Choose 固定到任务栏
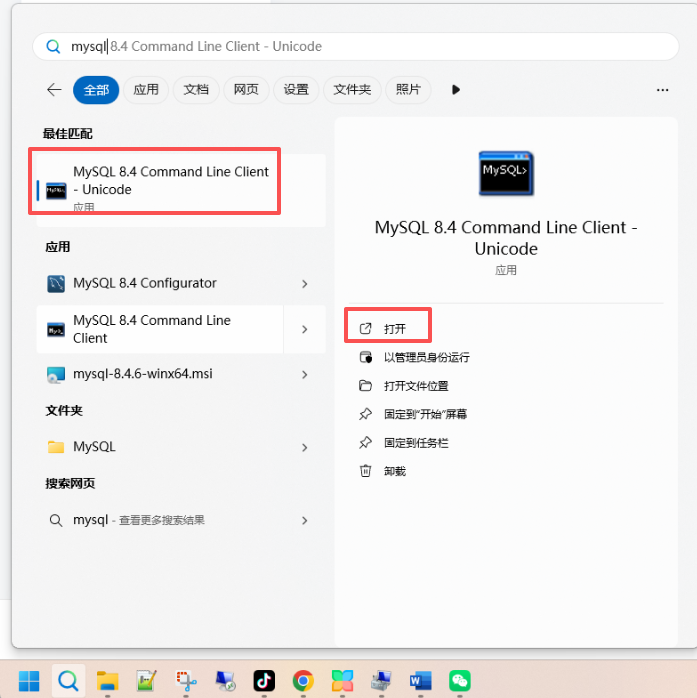The image size is (697, 698). coord(404,443)
